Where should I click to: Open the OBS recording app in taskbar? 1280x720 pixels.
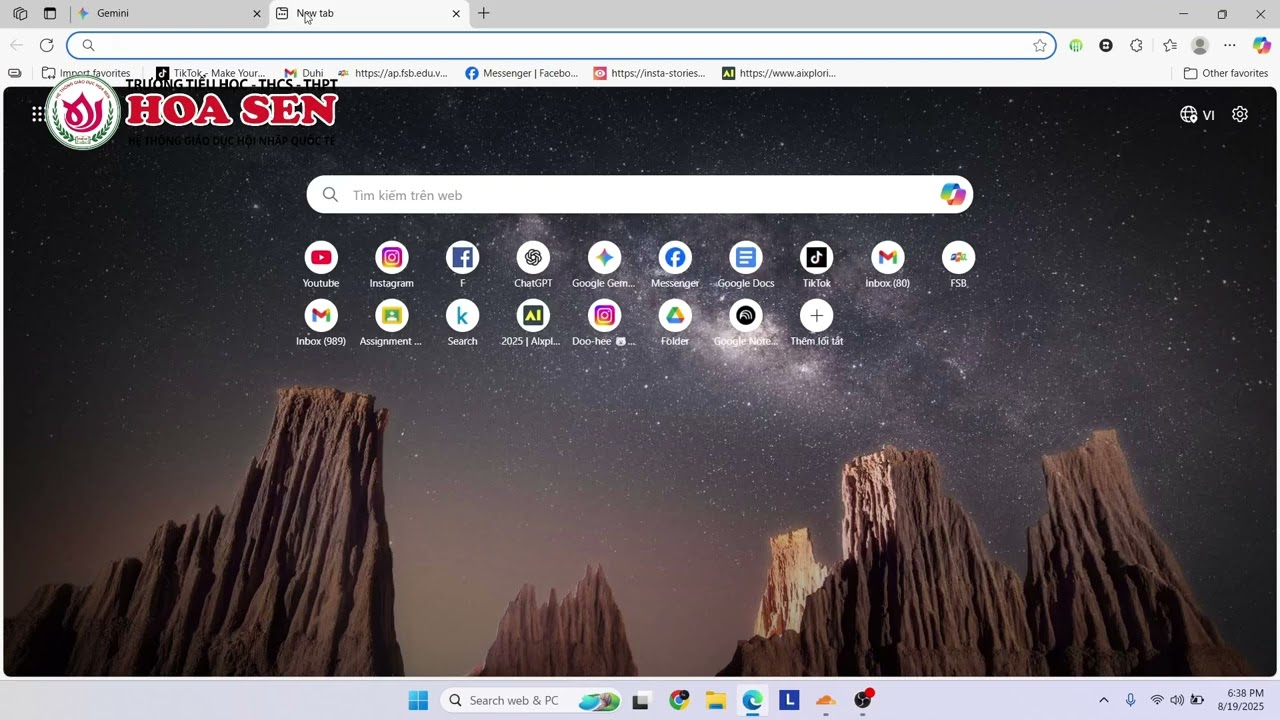click(863, 700)
